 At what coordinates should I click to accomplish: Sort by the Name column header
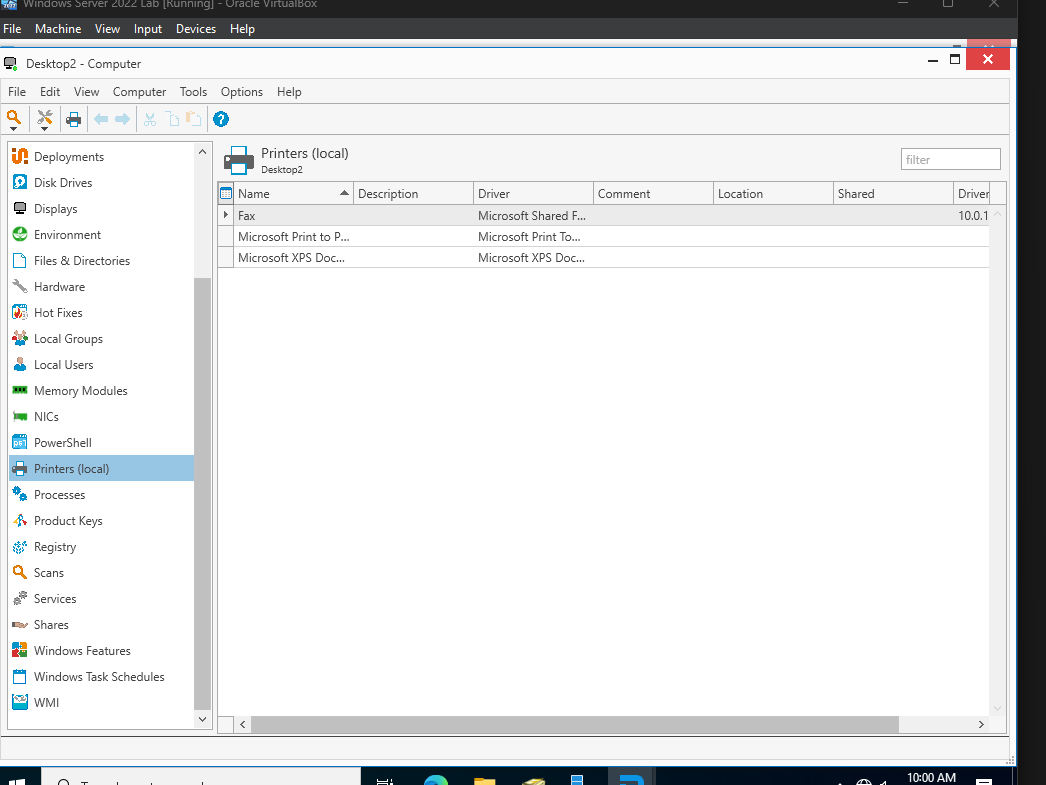pos(294,193)
